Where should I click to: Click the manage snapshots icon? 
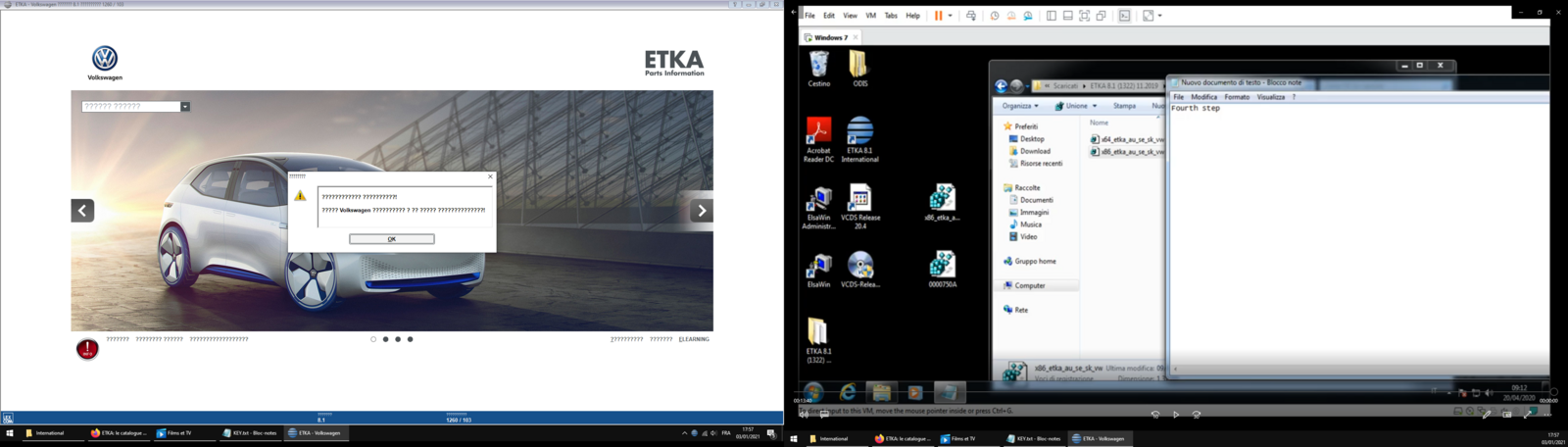pos(1028,16)
